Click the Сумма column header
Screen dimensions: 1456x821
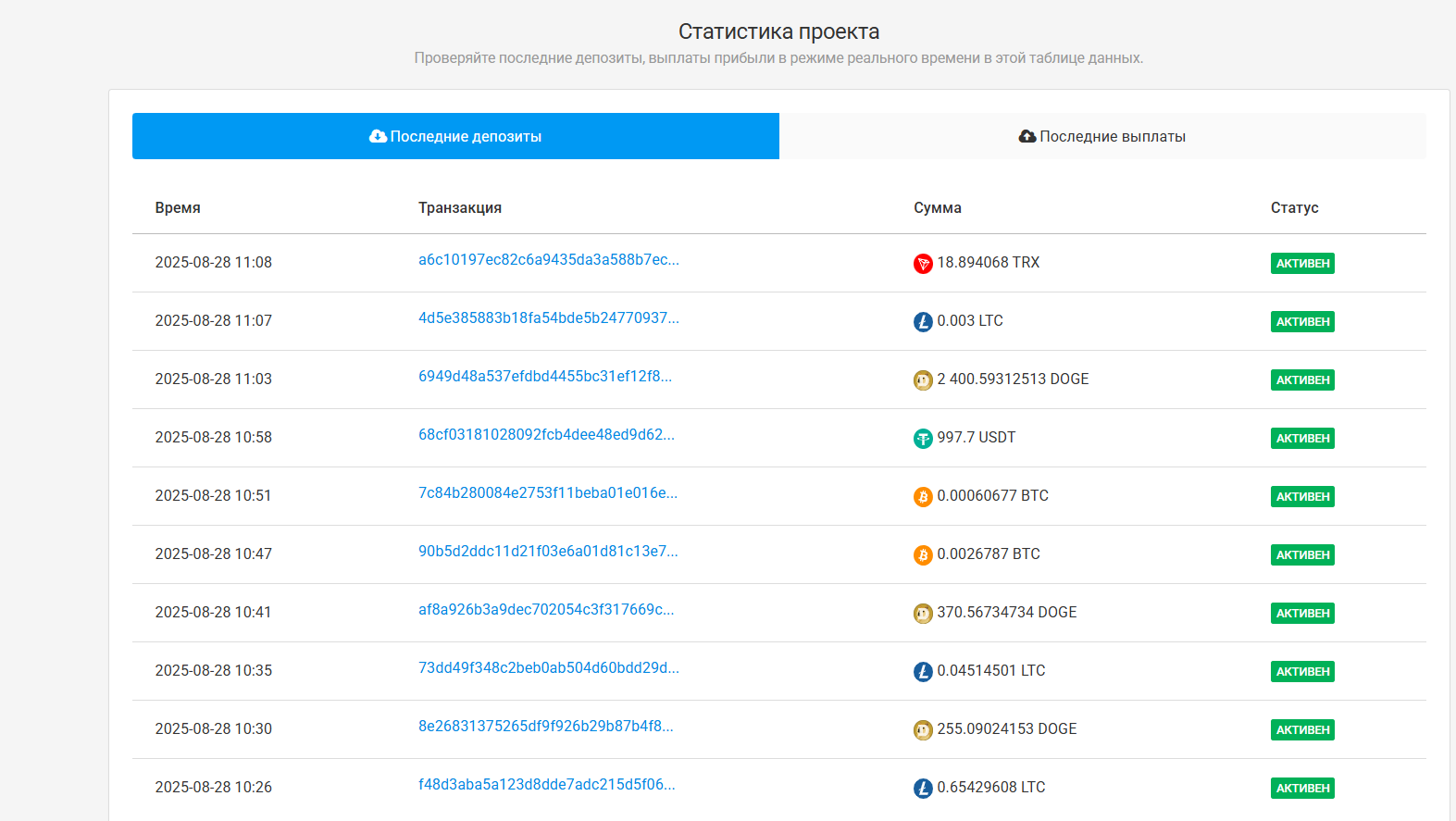(x=937, y=208)
